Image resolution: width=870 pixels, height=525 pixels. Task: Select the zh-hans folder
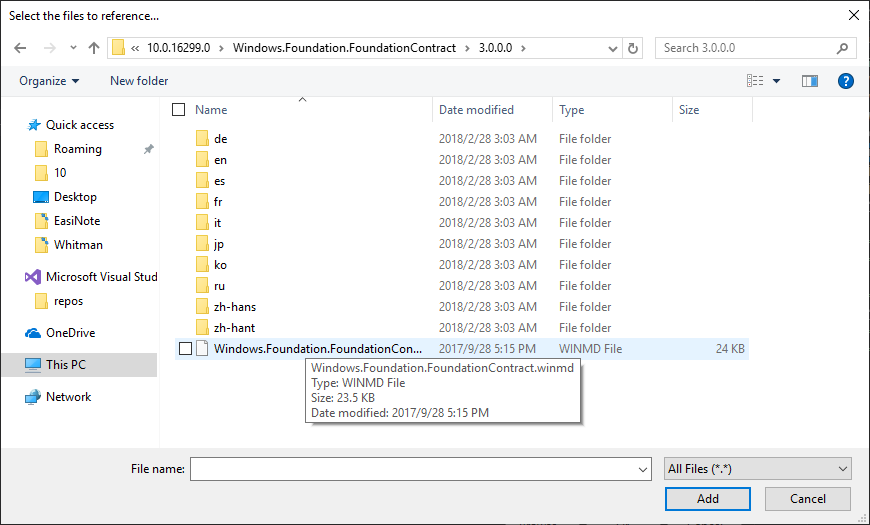click(235, 307)
